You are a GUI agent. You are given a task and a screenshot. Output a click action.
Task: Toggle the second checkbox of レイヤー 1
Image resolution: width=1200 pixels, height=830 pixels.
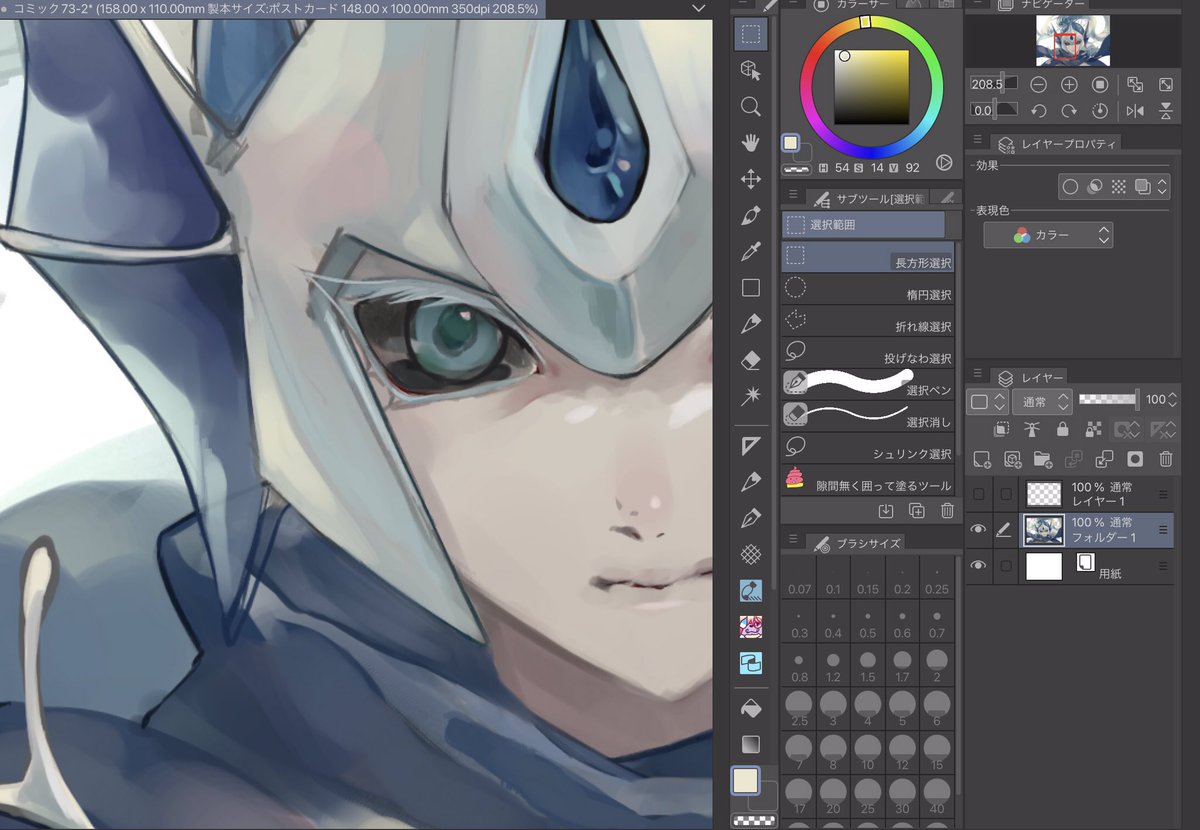(1006, 494)
